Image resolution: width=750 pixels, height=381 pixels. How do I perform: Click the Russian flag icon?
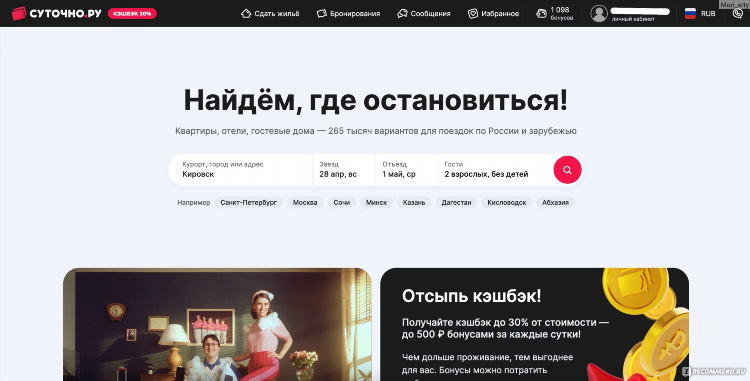[690, 13]
